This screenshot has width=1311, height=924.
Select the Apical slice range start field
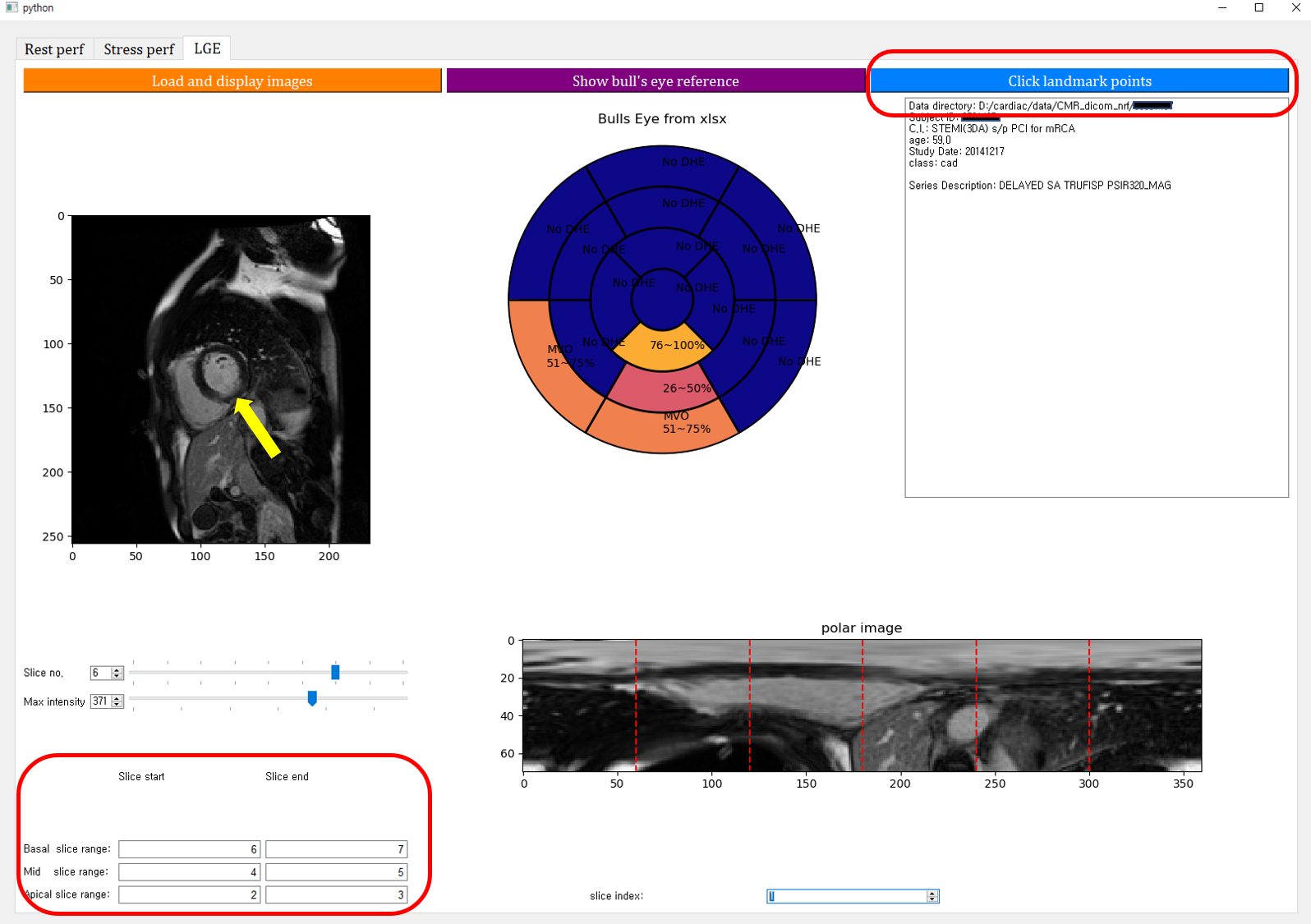tap(189, 894)
